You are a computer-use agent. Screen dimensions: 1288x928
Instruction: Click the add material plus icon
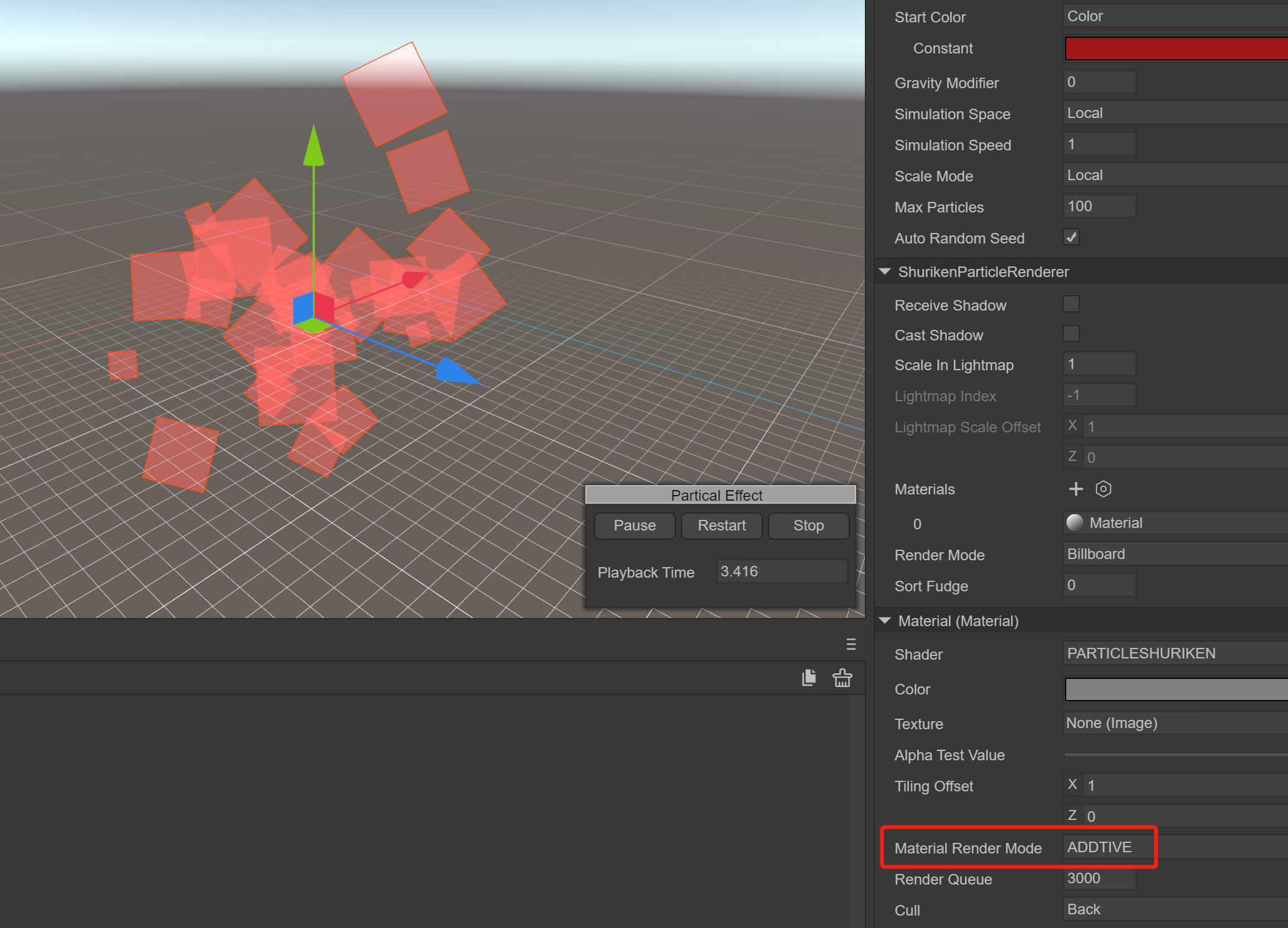tap(1076, 489)
